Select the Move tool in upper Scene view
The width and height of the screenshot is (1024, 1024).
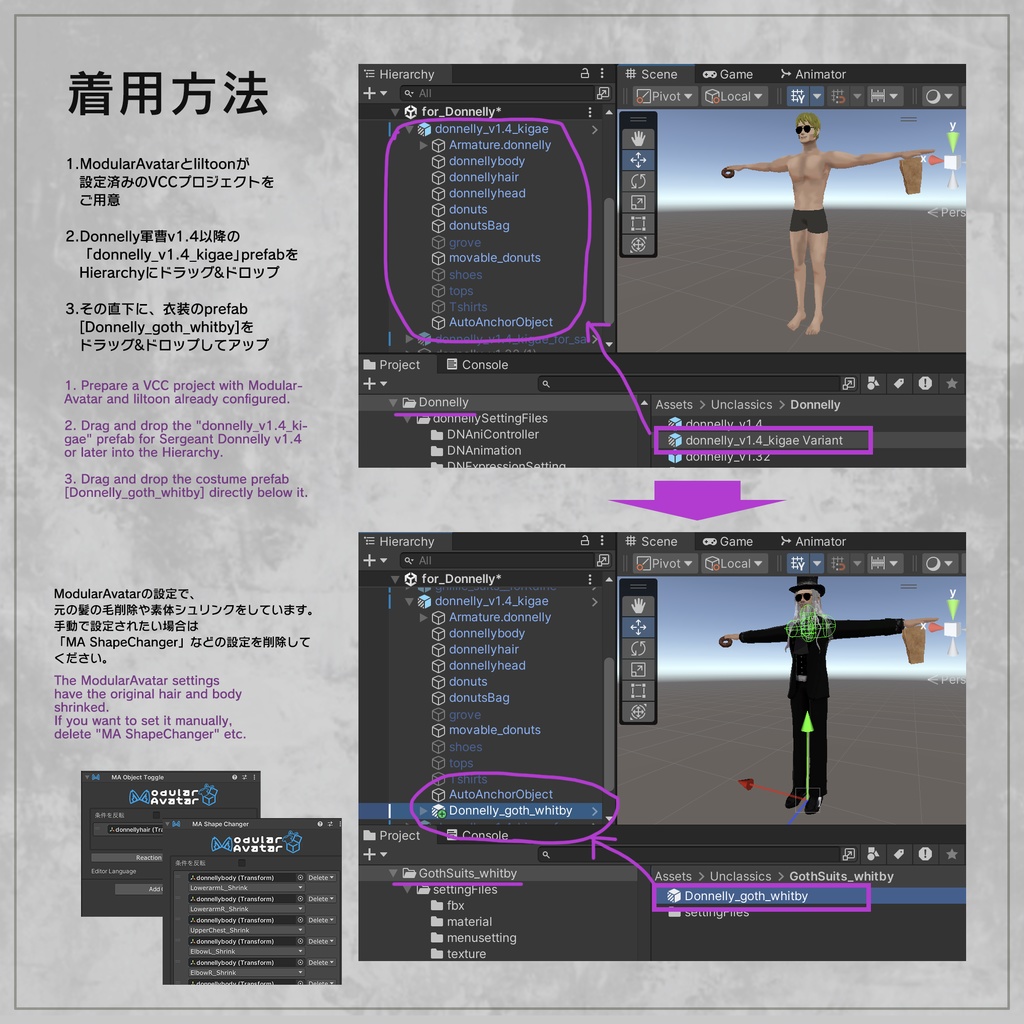pyautogui.click(x=638, y=160)
